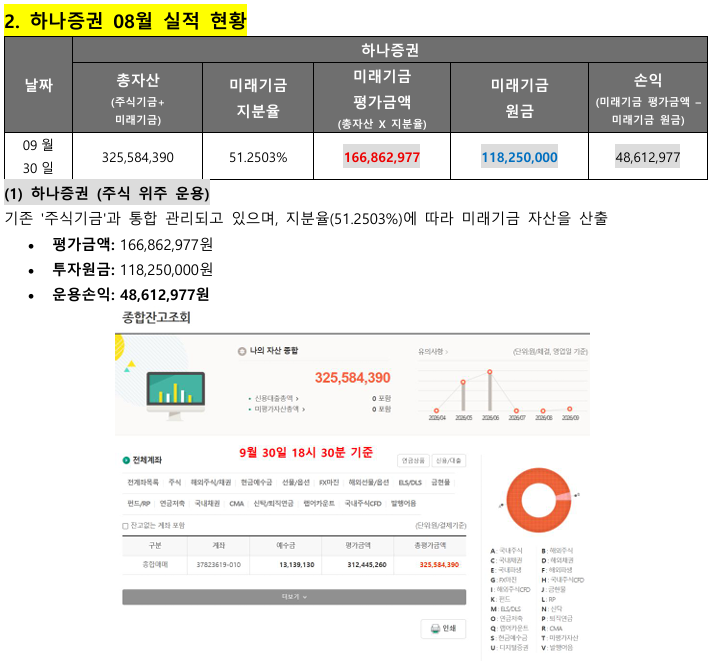Select the 선물/옵션 tab
714x666 pixels.
(296, 482)
